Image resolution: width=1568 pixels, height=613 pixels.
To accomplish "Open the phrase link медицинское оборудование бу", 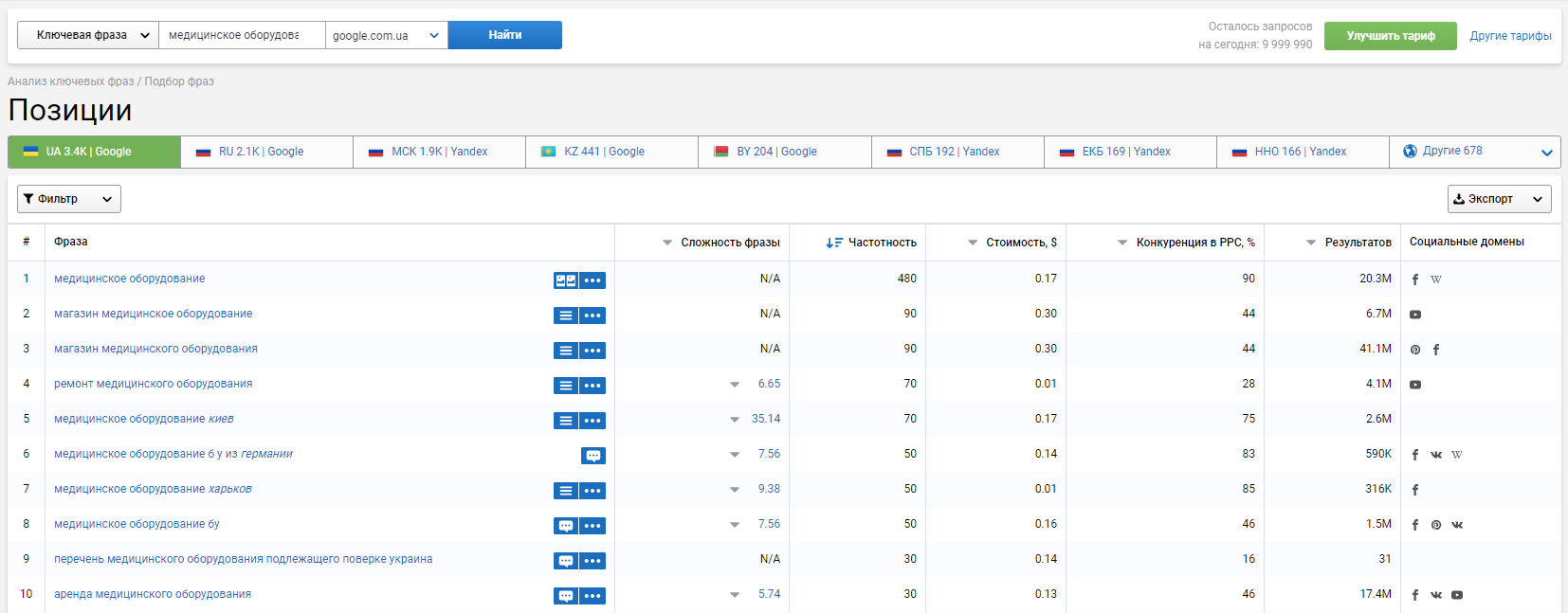I will tap(137, 524).
